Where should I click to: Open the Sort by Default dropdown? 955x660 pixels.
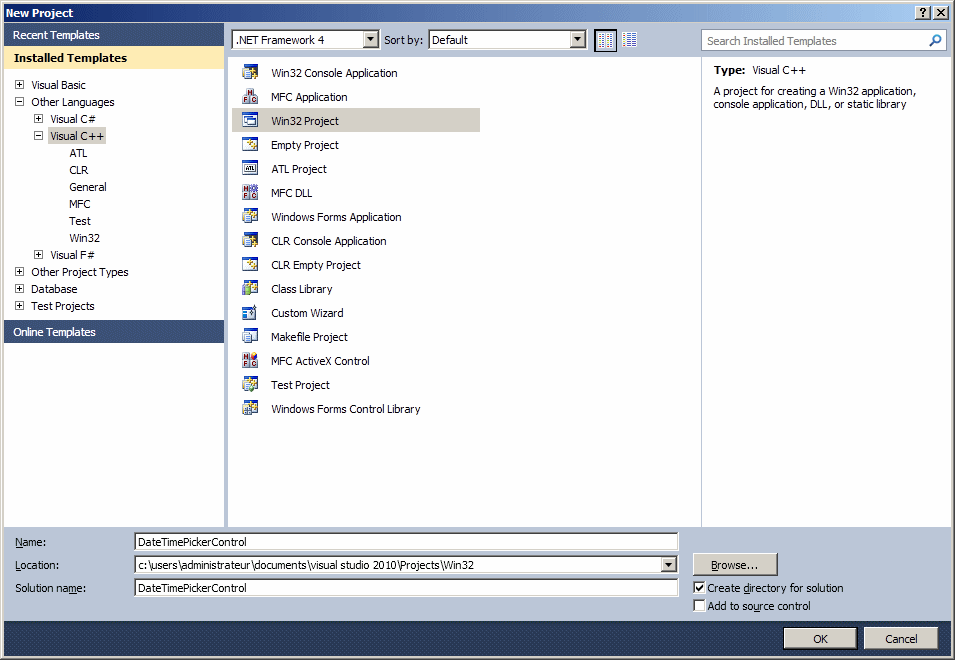(577, 40)
